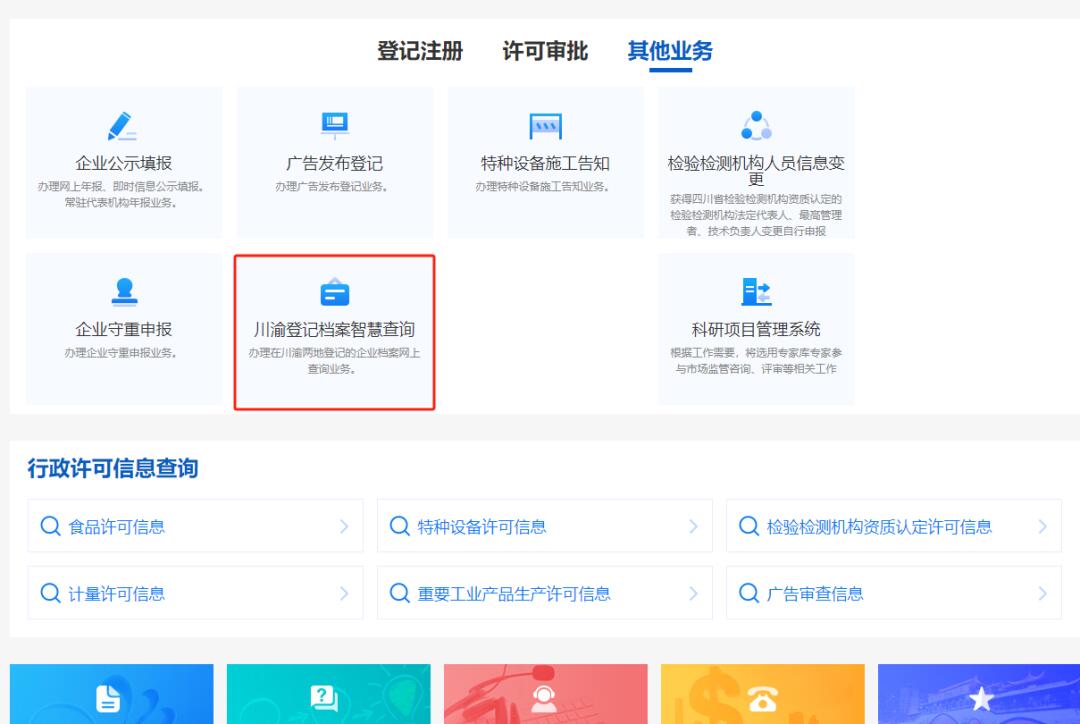Expand the 重要工业产品生产许可信息 chevron

click(695, 592)
